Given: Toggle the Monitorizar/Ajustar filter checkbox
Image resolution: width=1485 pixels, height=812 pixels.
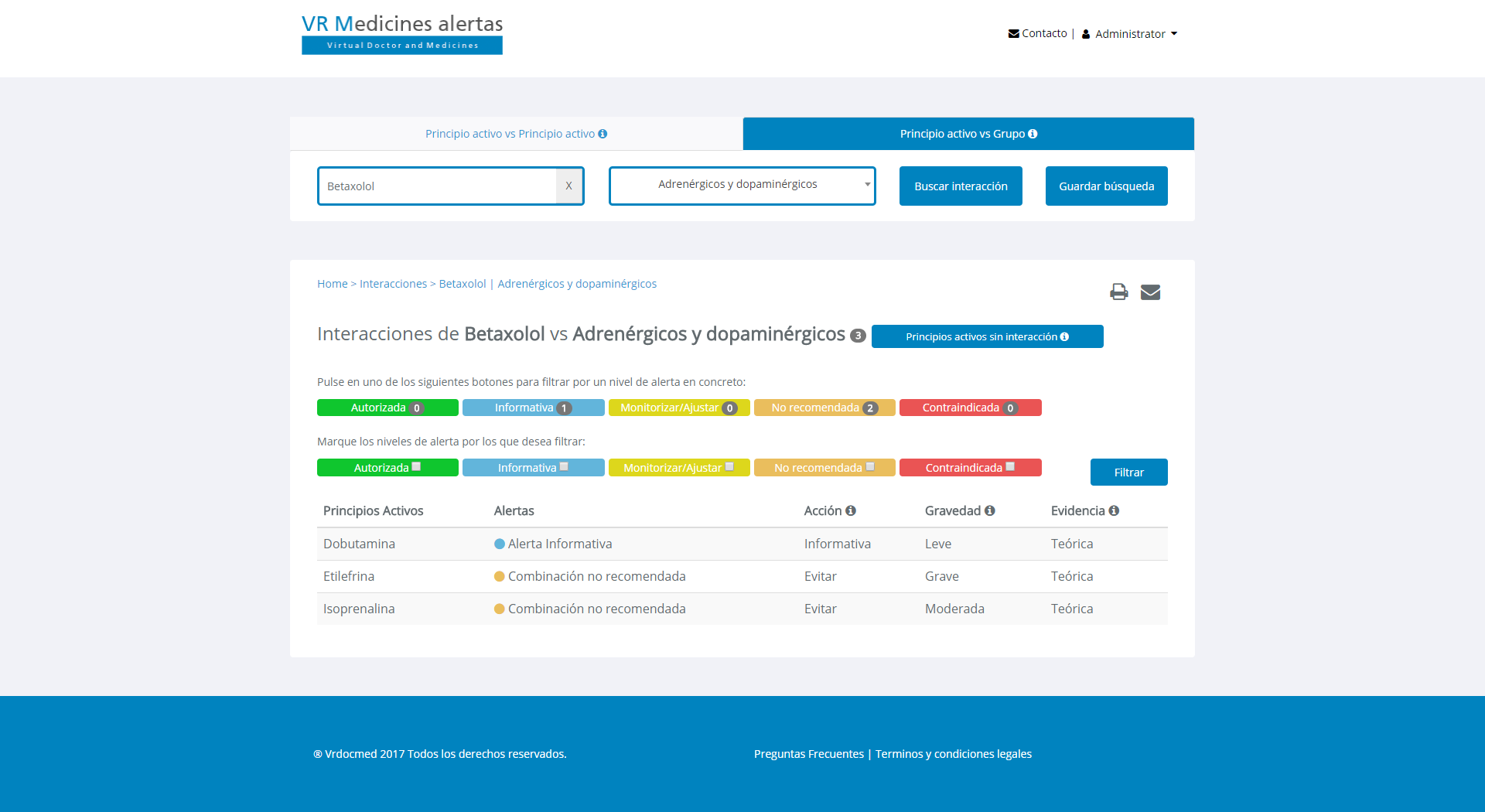Looking at the screenshot, I should (x=729, y=467).
